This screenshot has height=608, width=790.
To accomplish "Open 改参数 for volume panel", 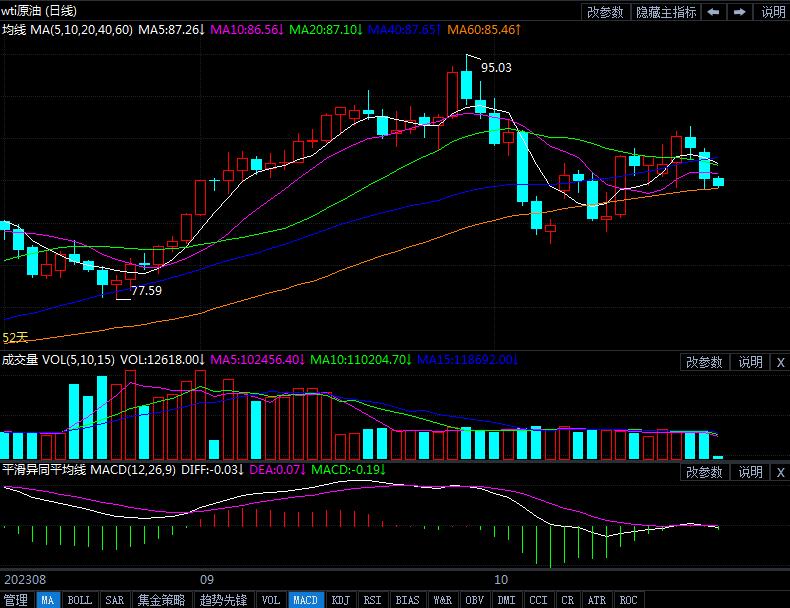I will [704, 362].
